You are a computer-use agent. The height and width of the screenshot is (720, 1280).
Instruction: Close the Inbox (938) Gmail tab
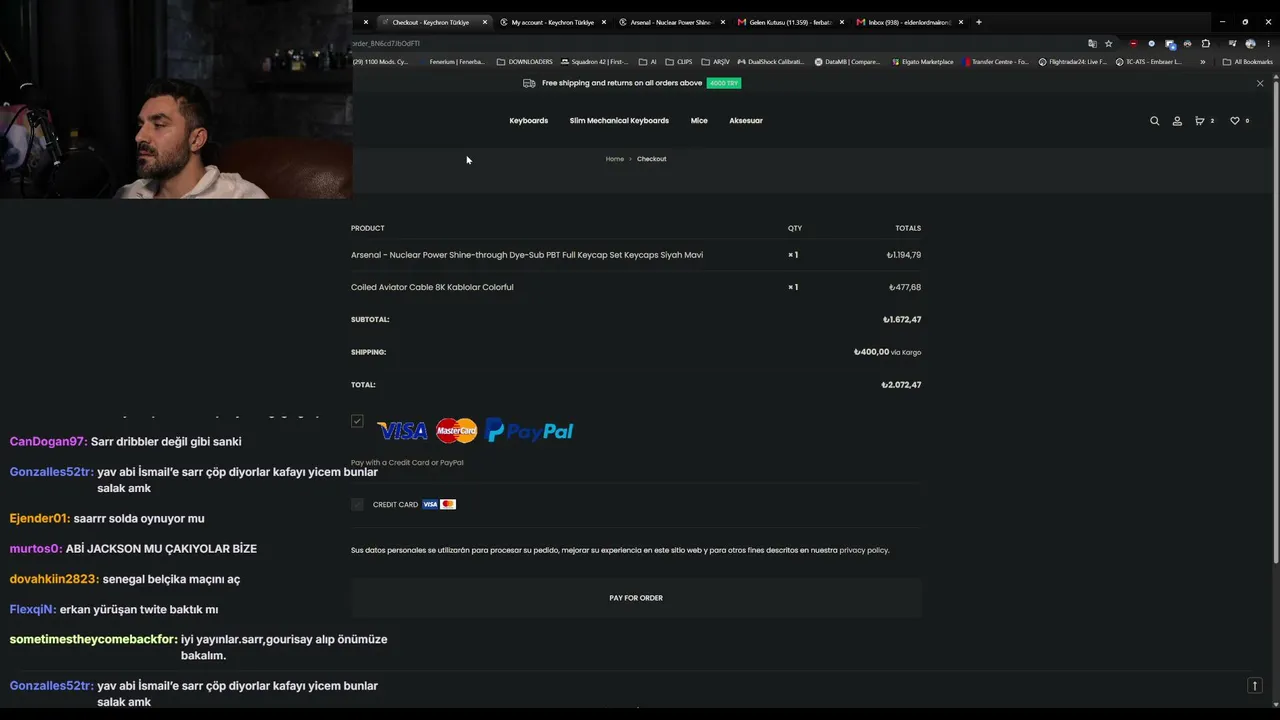tap(961, 22)
